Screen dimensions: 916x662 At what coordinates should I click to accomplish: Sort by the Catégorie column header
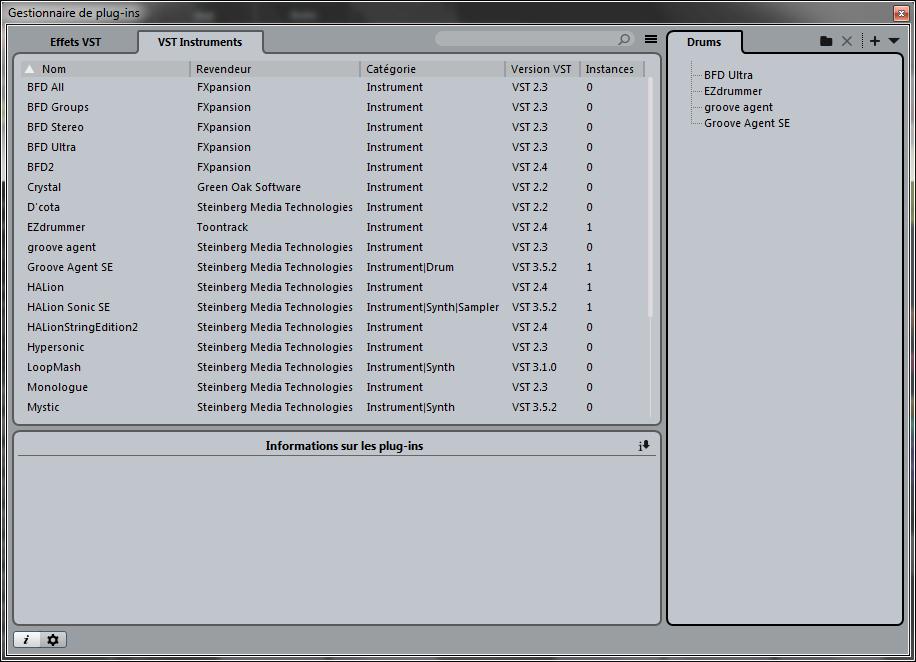[432, 69]
